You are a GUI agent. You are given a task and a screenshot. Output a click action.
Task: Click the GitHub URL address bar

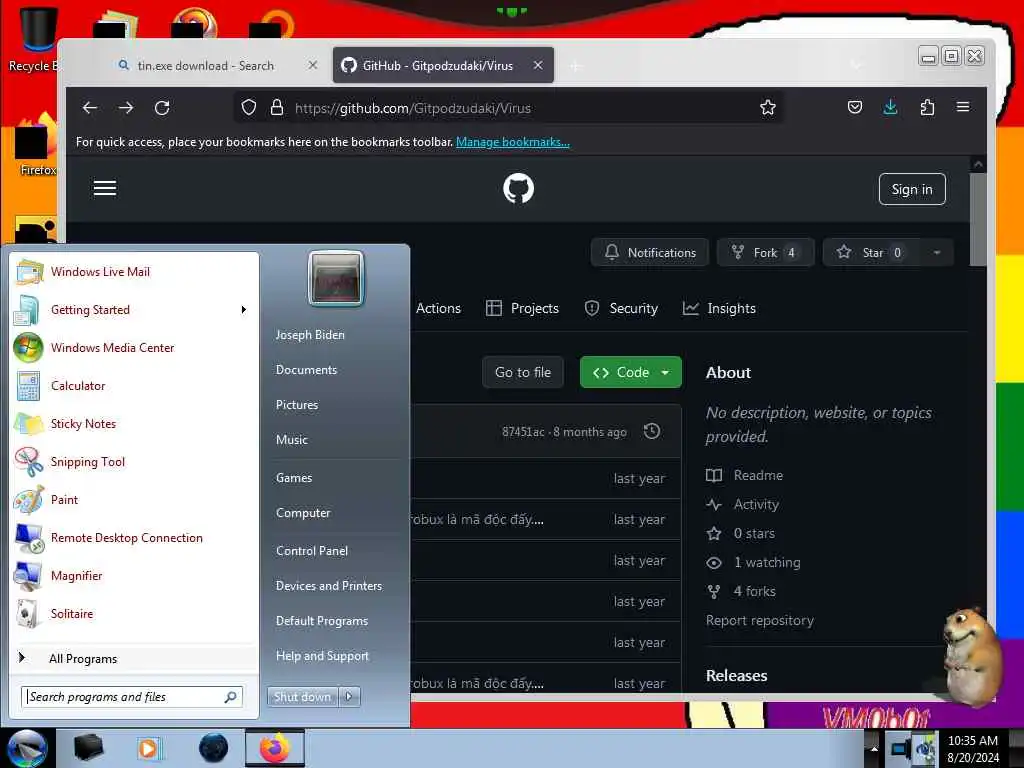[x=509, y=108]
